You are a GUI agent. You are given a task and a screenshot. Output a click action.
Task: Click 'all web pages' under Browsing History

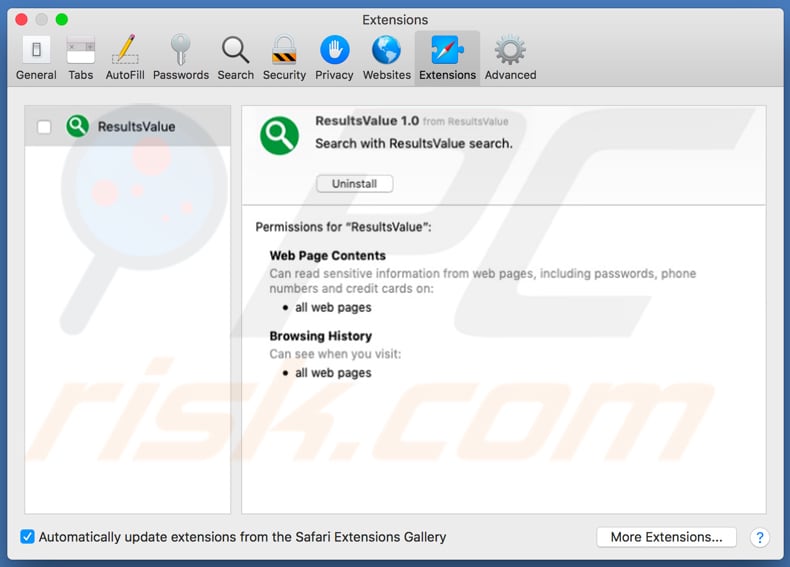[x=333, y=373]
